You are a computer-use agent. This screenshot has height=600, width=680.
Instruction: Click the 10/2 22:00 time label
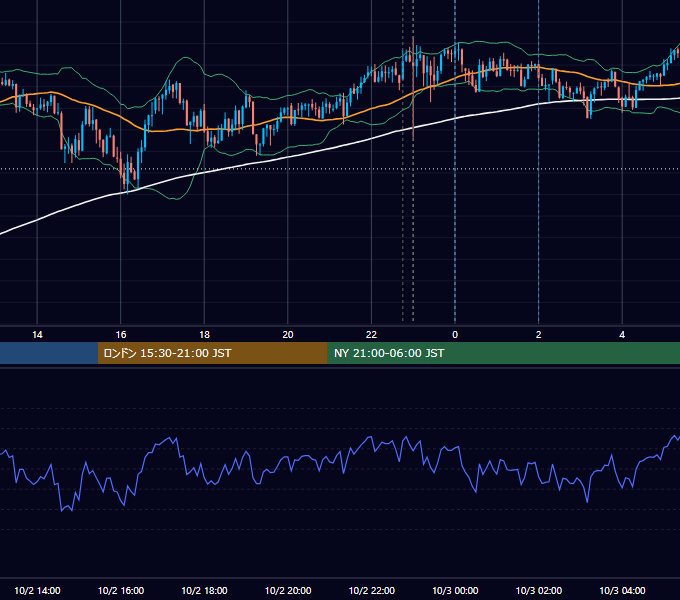coord(372,590)
